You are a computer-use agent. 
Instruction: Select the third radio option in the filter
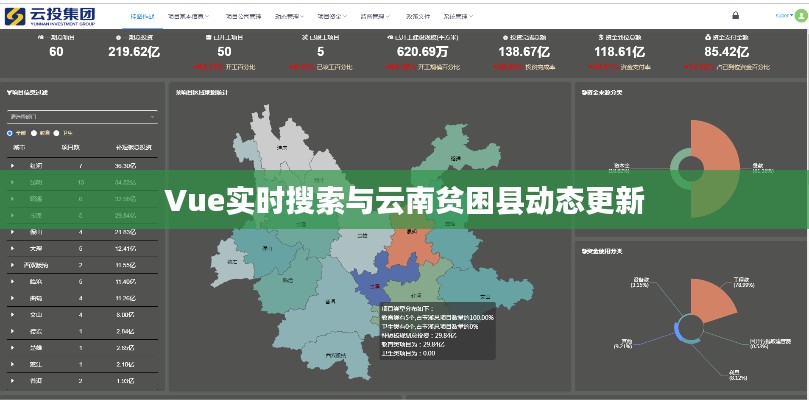point(56,133)
